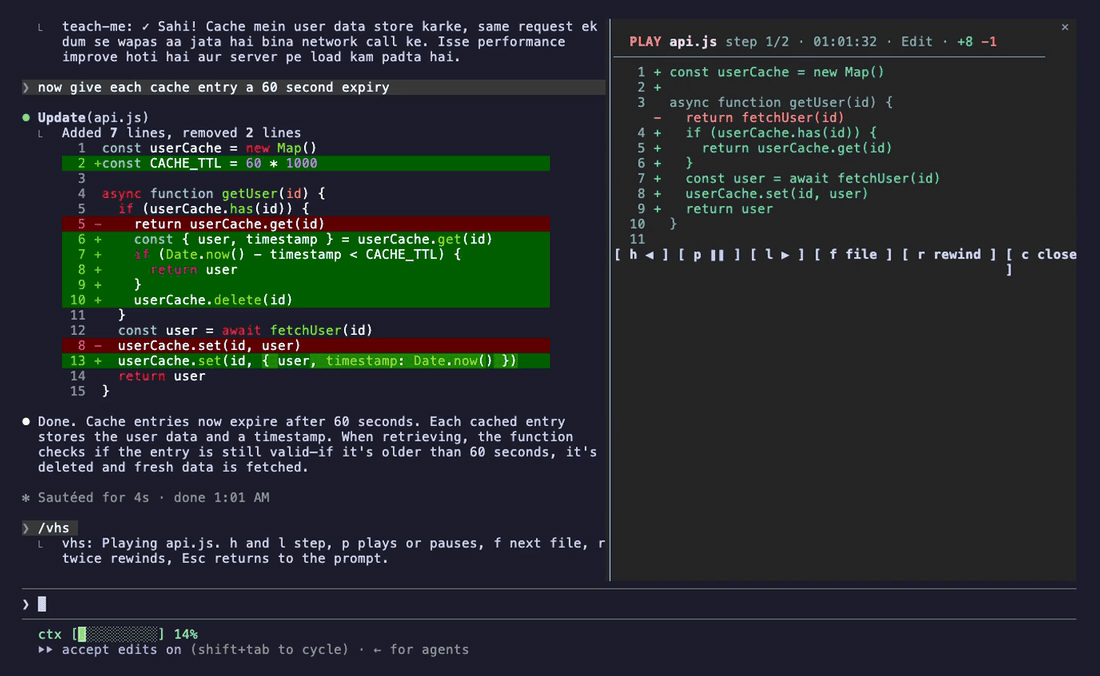The image size is (1100, 676).
Task: Click the /vhs command prompt line
Action: (50, 528)
